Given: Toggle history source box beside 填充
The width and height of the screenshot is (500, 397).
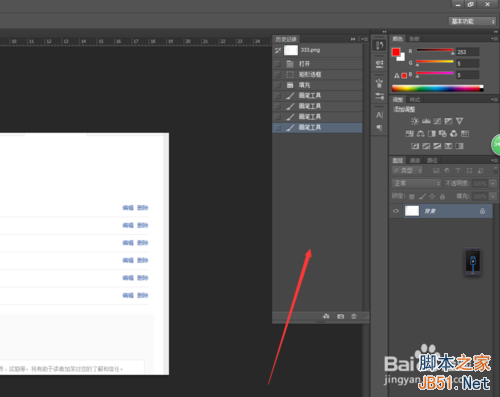Looking at the screenshot, I should coord(277,85).
